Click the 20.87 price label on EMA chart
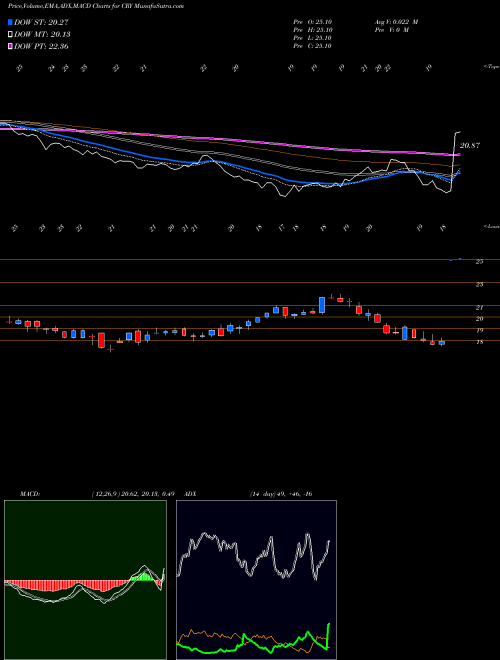 click(x=470, y=146)
